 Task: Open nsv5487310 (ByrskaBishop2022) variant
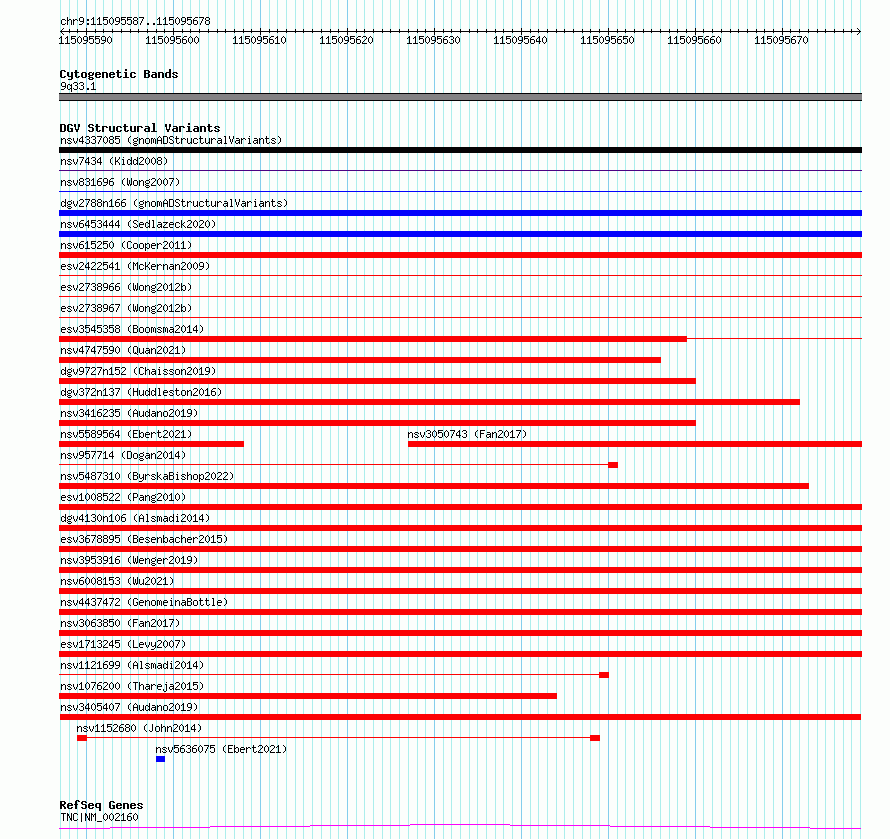(147, 476)
